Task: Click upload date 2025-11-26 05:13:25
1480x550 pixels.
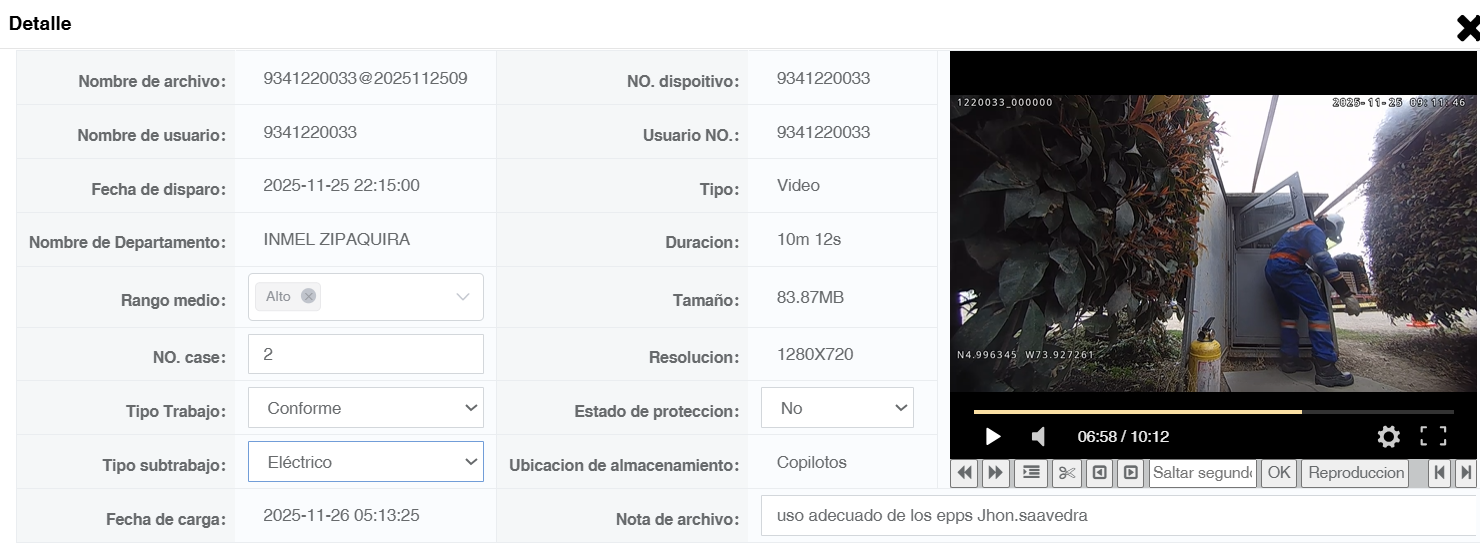Action: [341, 516]
